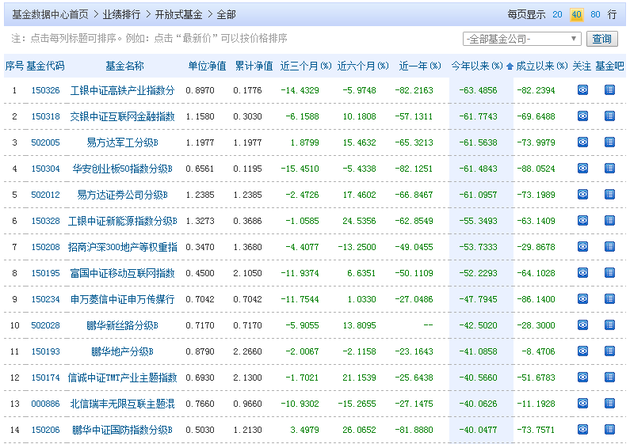Open fund 富国中证移动互联网指数 link
This screenshot has width=630, height=444.
pyautogui.click(x=122, y=273)
